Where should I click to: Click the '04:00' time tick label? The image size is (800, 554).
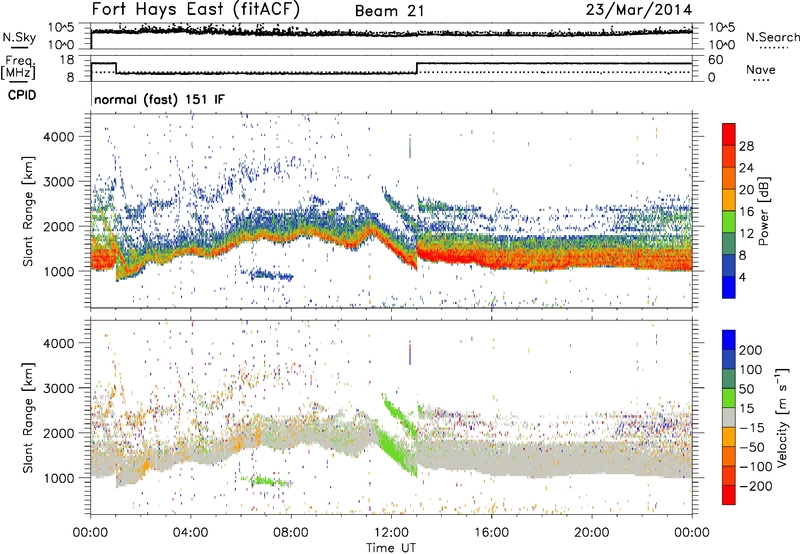point(191,533)
